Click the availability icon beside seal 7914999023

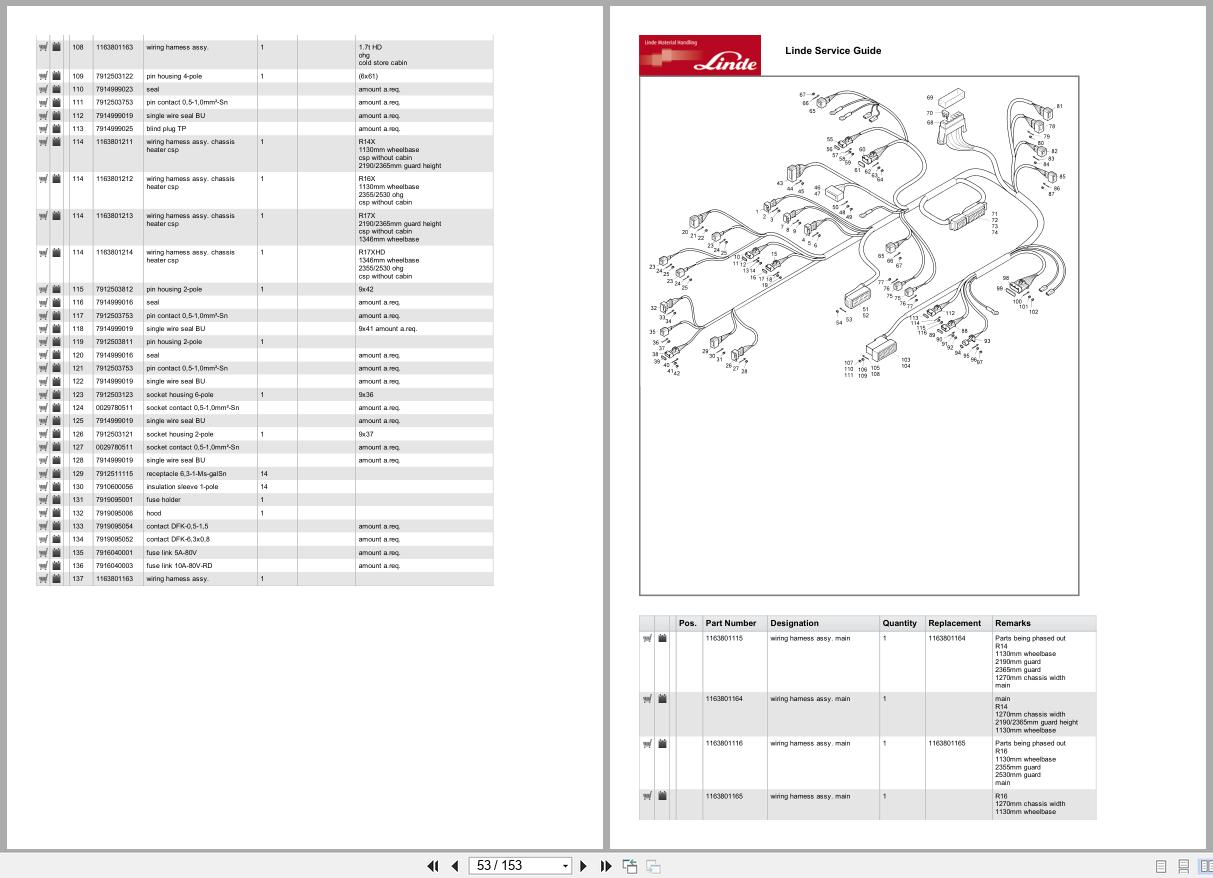(x=56, y=88)
